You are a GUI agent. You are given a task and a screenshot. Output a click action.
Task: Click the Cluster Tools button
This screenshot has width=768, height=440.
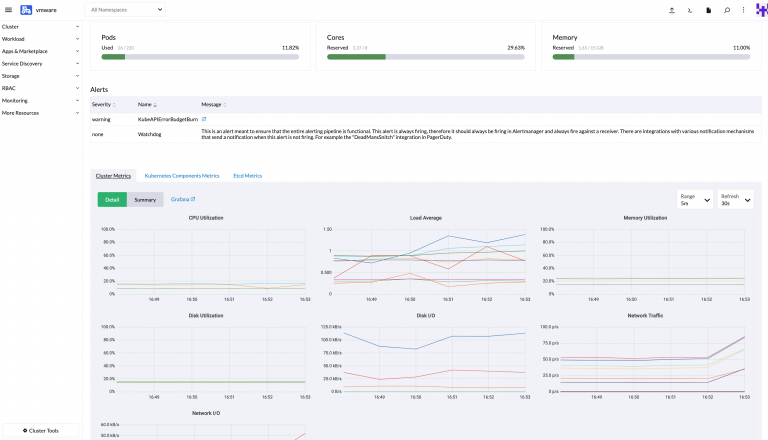coord(41,430)
